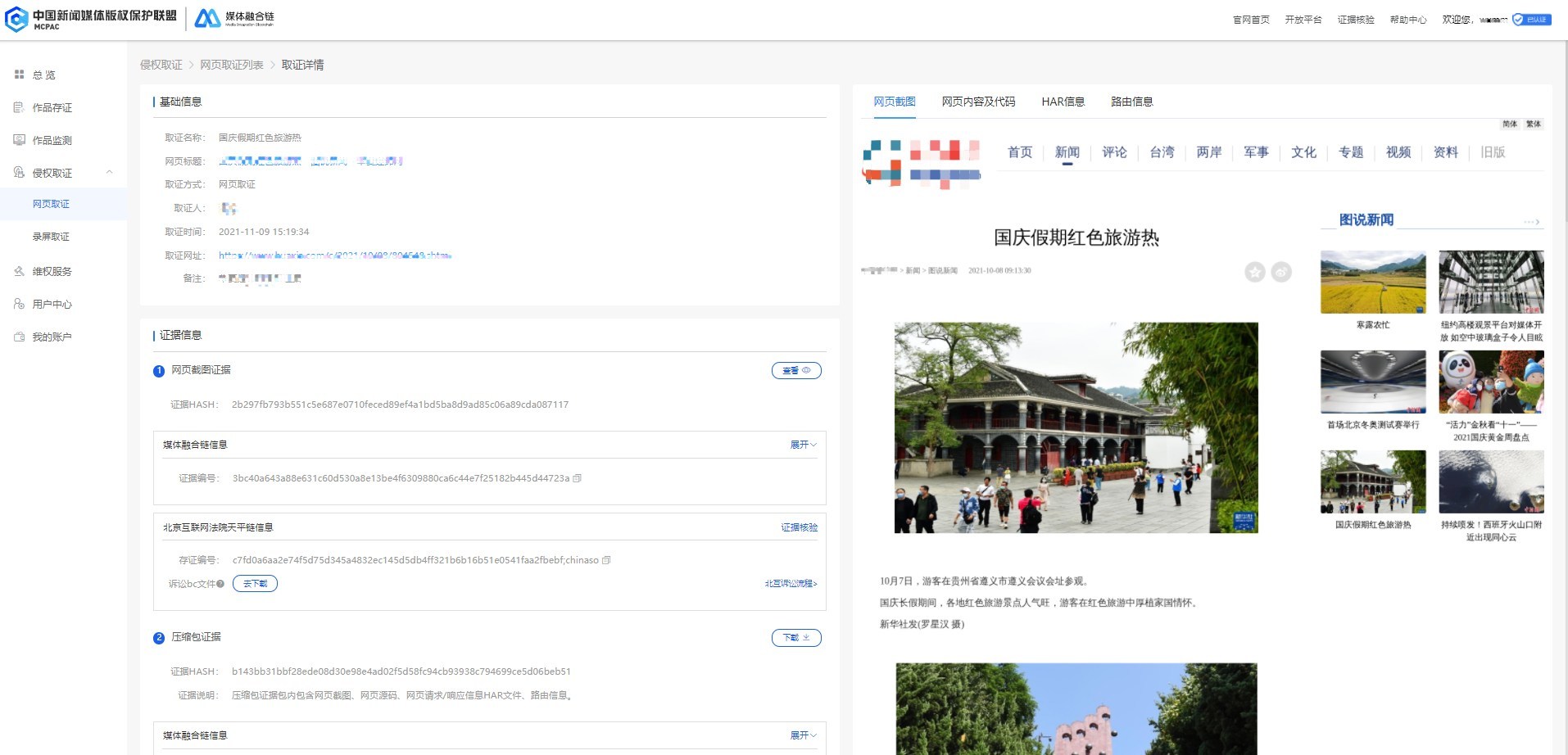1568x755 pixels.
Task: Click the 下载 button for 压缩包证据
Action: click(x=795, y=638)
